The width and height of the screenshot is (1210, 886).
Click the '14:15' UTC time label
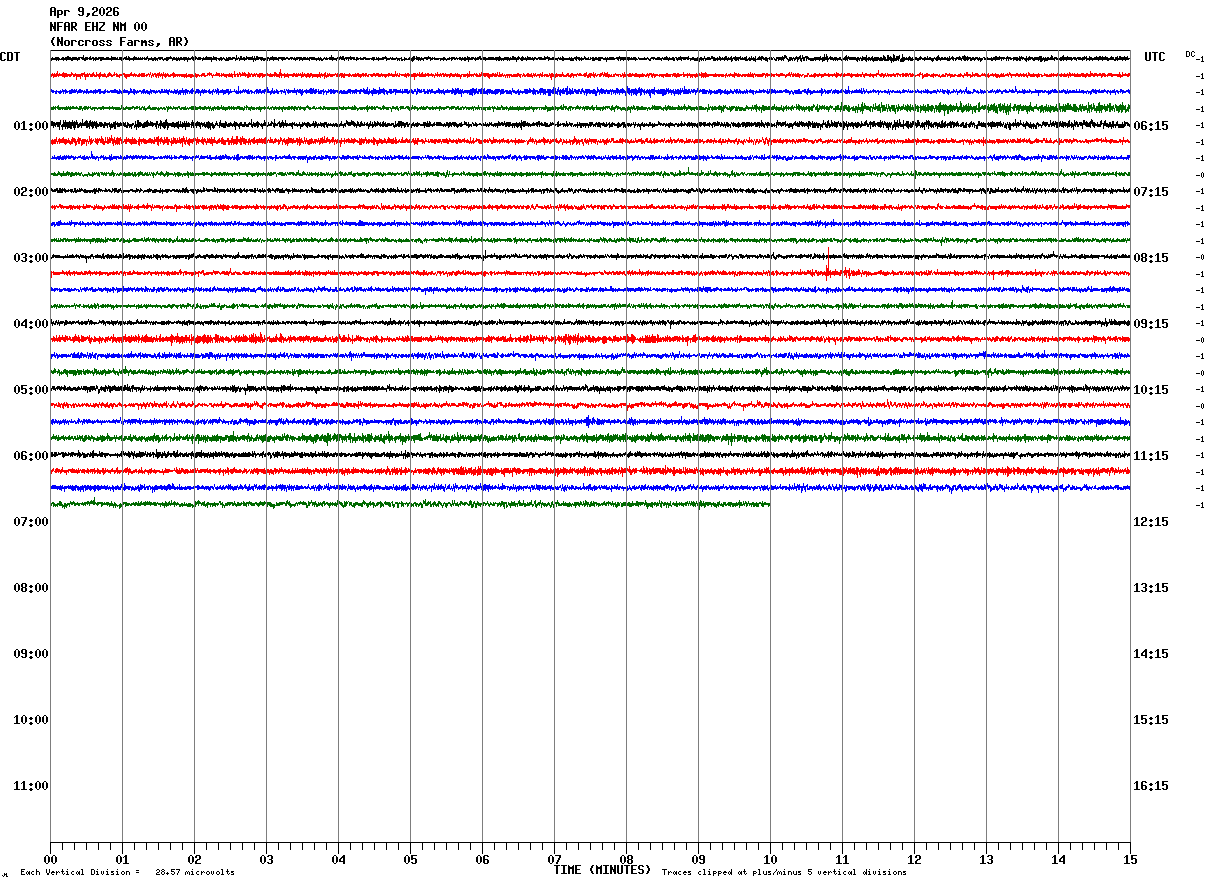point(1151,654)
